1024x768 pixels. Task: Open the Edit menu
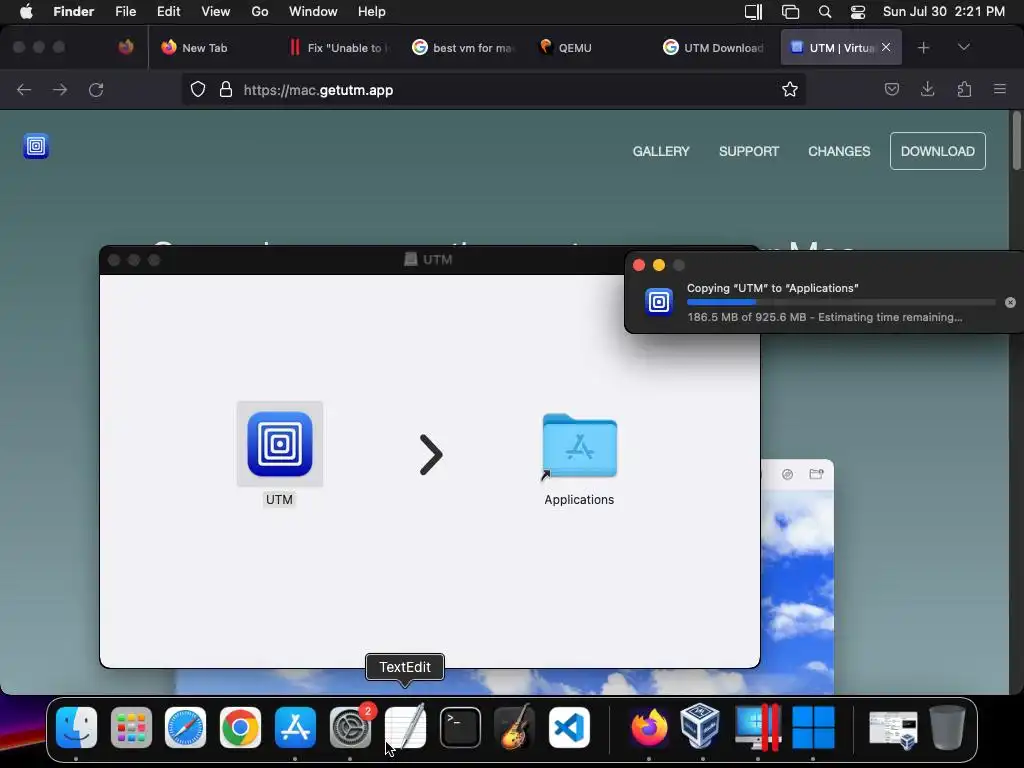(x=168, y=12)
